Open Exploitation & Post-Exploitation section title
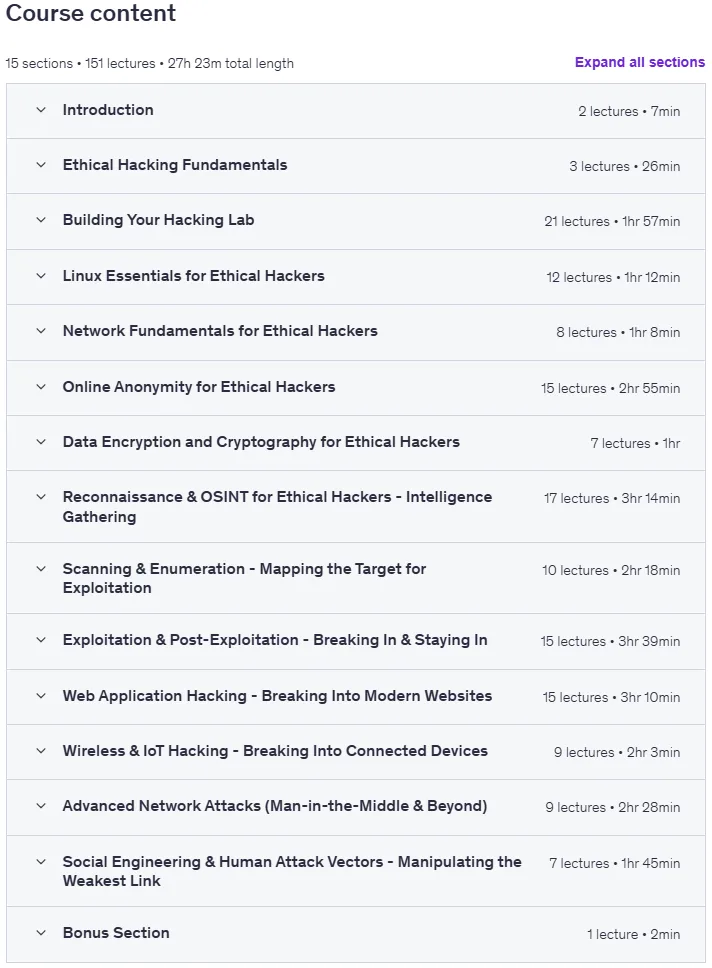This screenshot has height=968, width=712. pos(275,640)
